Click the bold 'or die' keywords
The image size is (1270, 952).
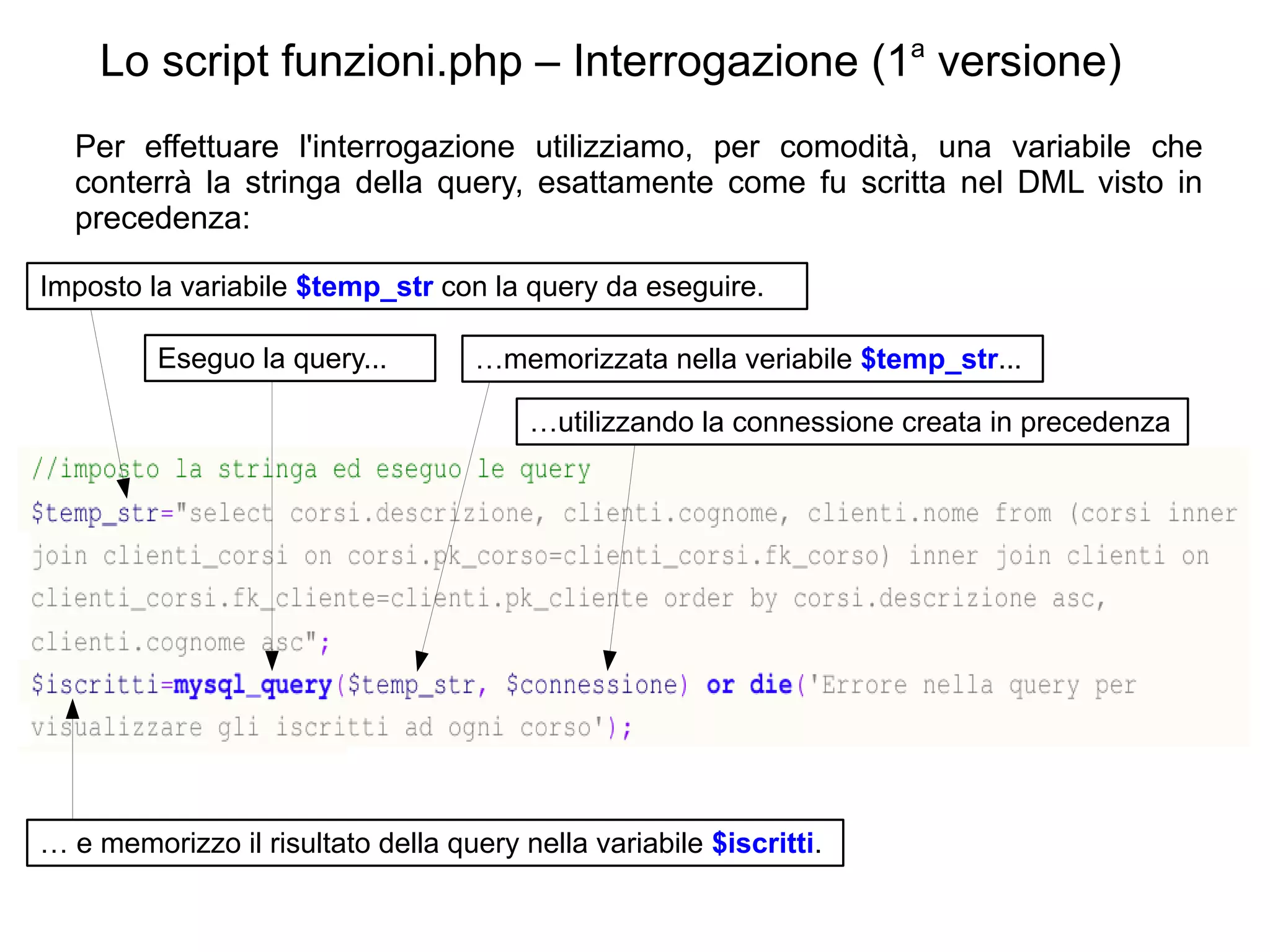pos(749,685)
